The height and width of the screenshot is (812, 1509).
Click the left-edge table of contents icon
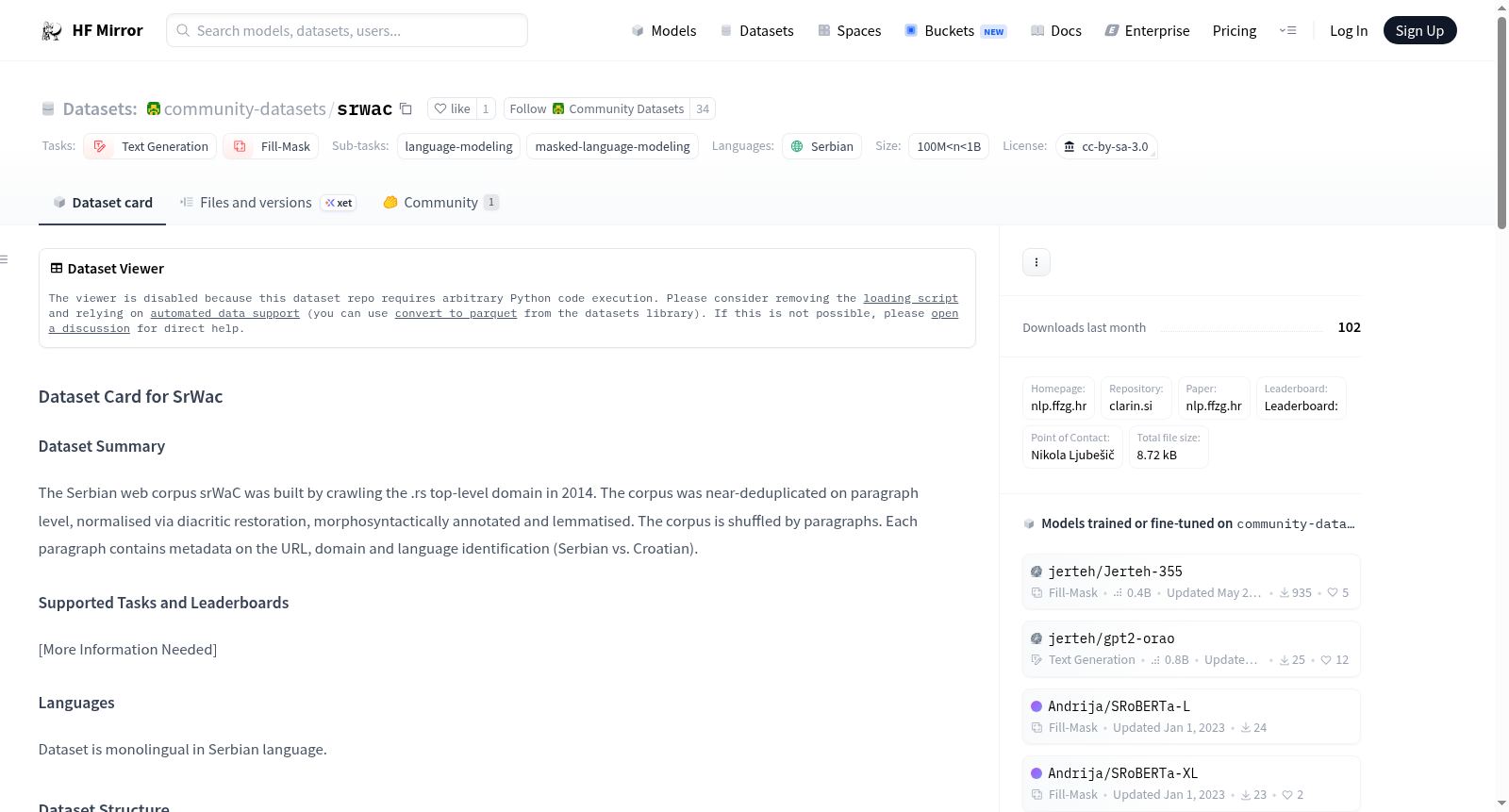4,259
